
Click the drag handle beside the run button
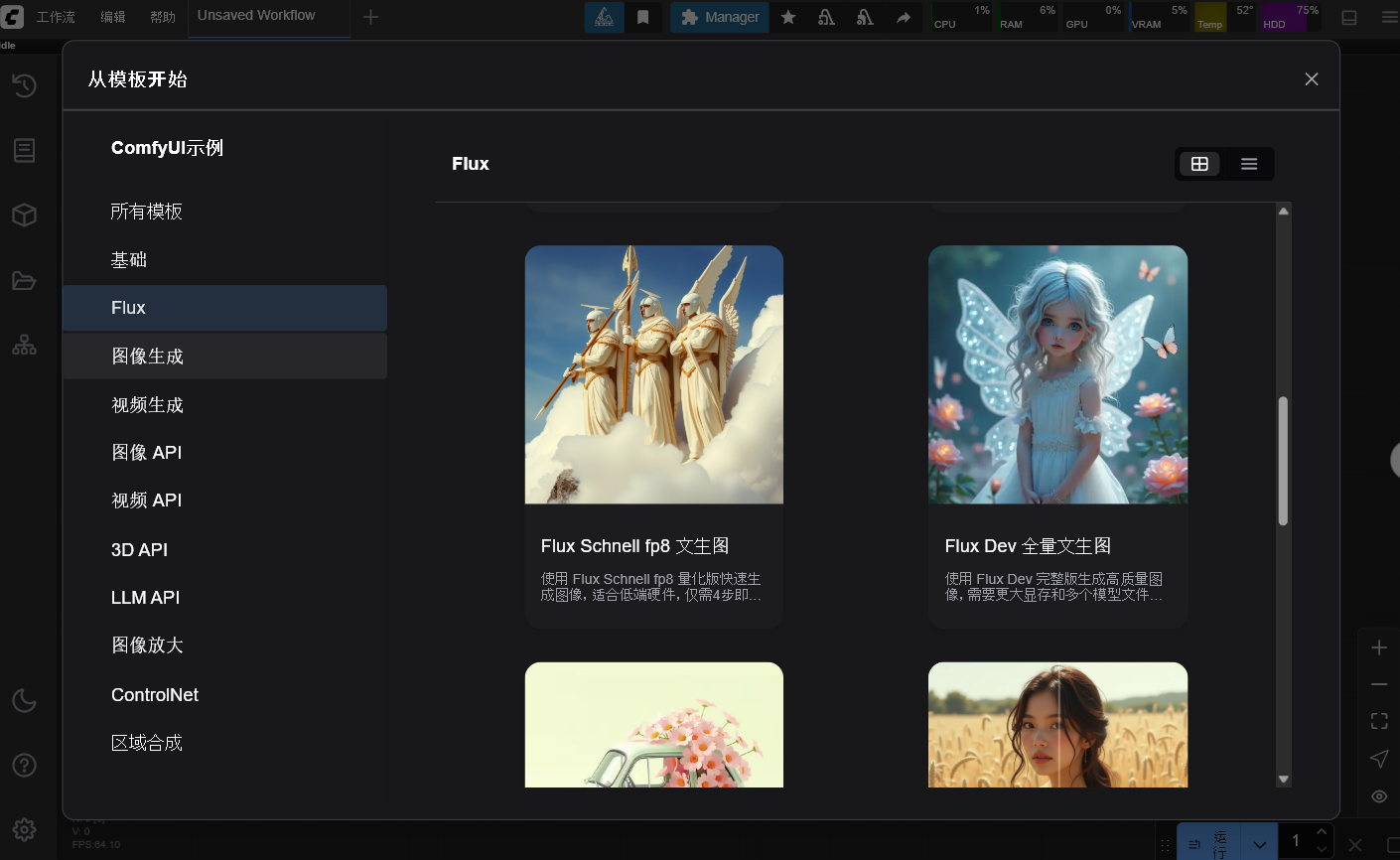tap(1166, 845)
